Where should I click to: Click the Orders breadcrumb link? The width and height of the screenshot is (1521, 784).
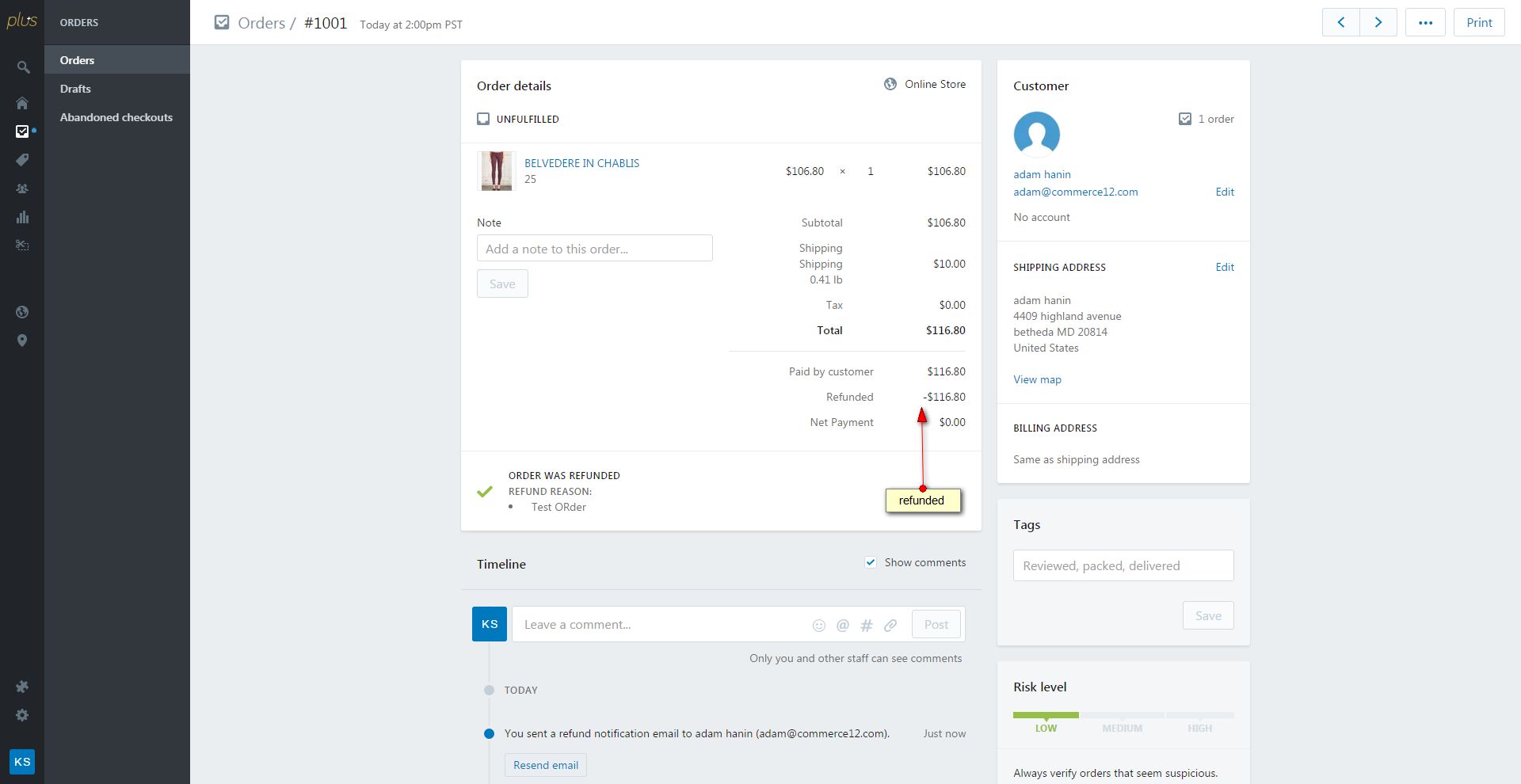(261, 23)
